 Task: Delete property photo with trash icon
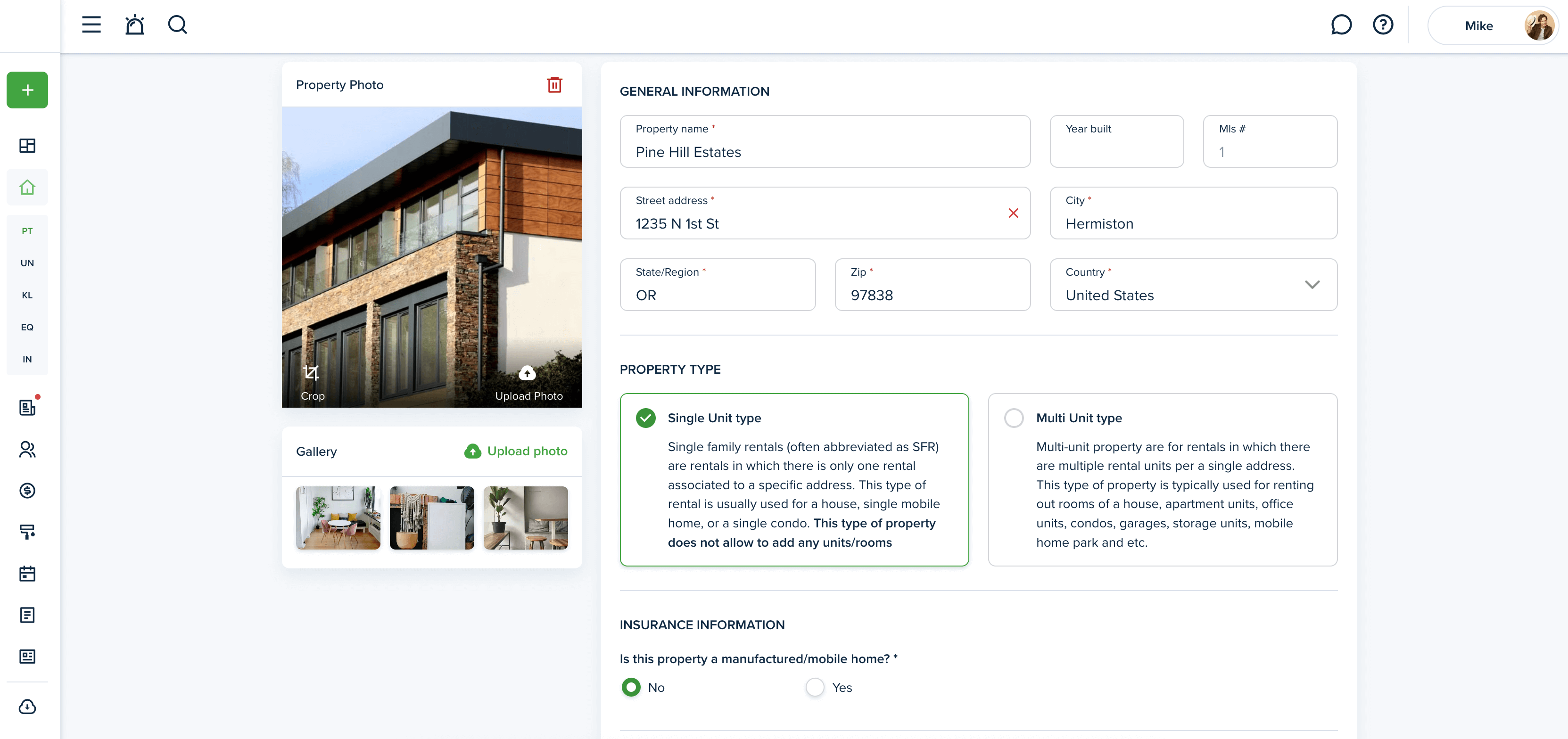[x=554, y=85]
